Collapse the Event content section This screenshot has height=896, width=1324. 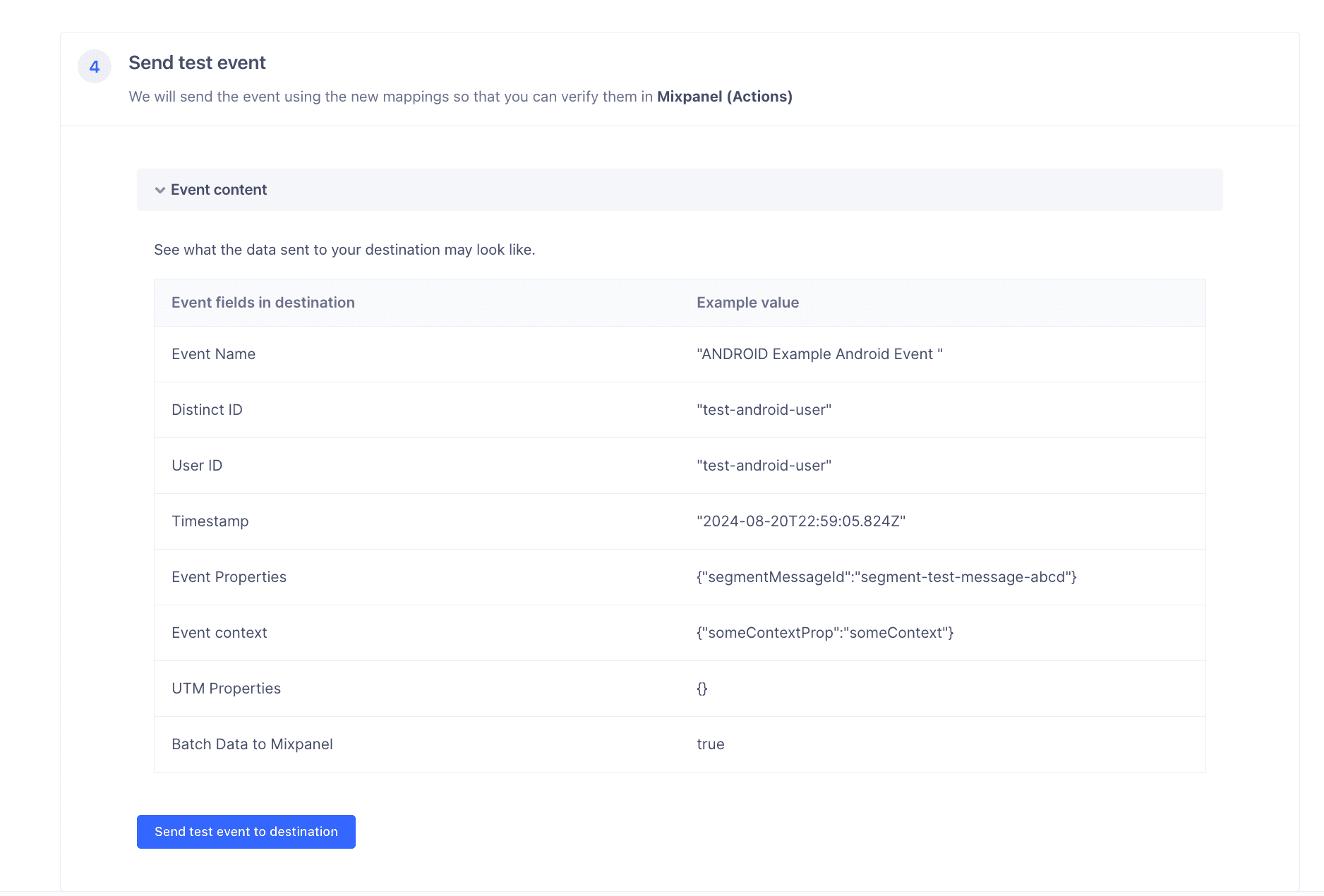[x=219, y=189]
